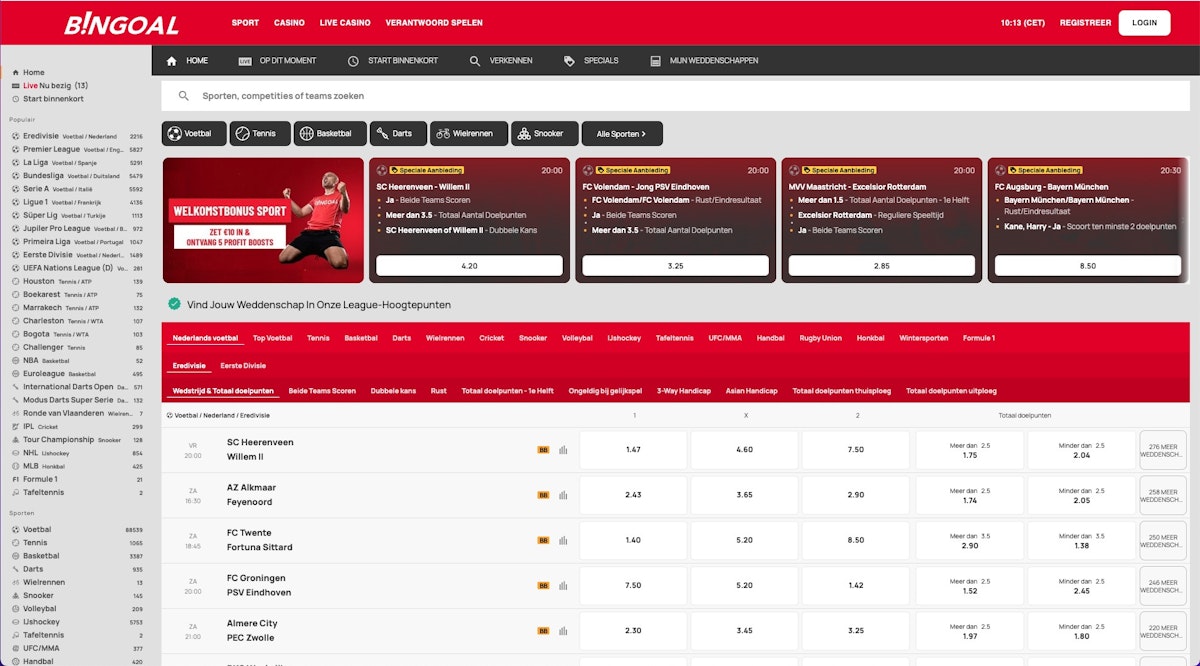The image size is (1200, 666).
Task: Bet on the 4.20 SC Heerenveen special offer
Action: [x=469, y=266]
